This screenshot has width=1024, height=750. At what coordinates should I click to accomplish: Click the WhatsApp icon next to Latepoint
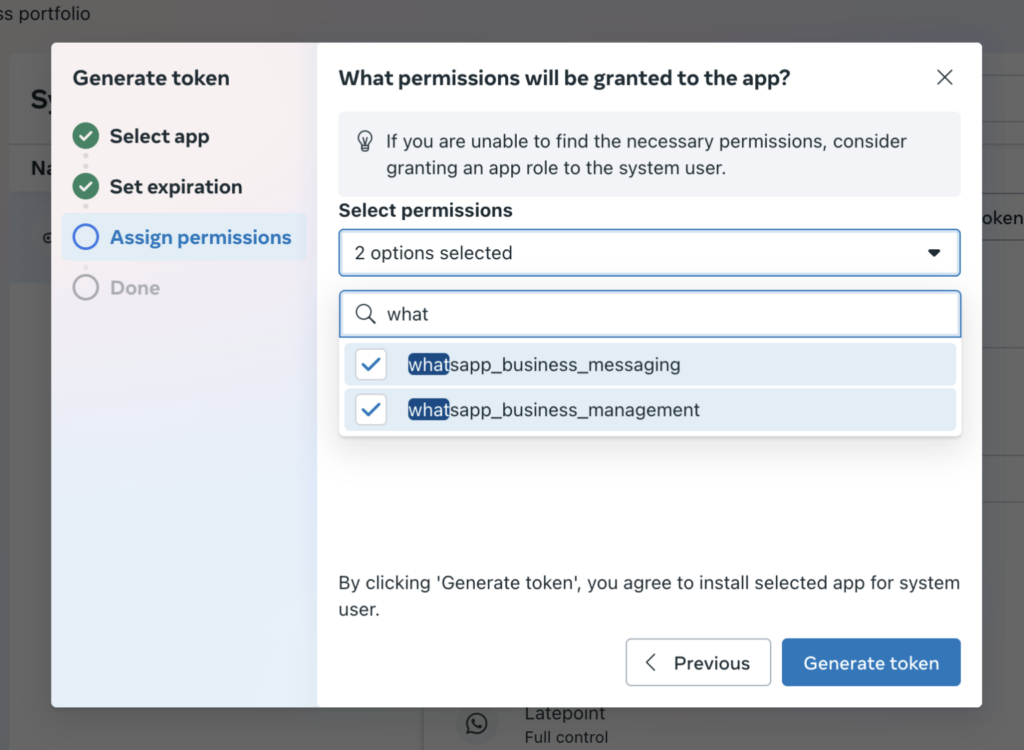477,724
